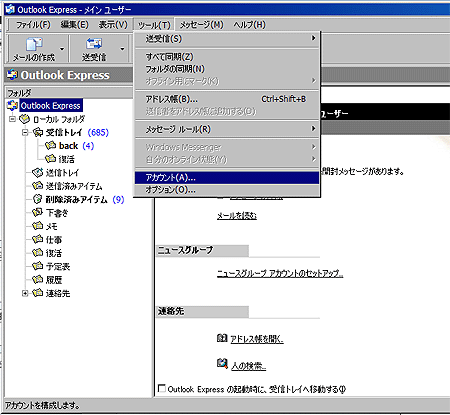Choose すべて同期(Z) menu entry

[227, 57]
